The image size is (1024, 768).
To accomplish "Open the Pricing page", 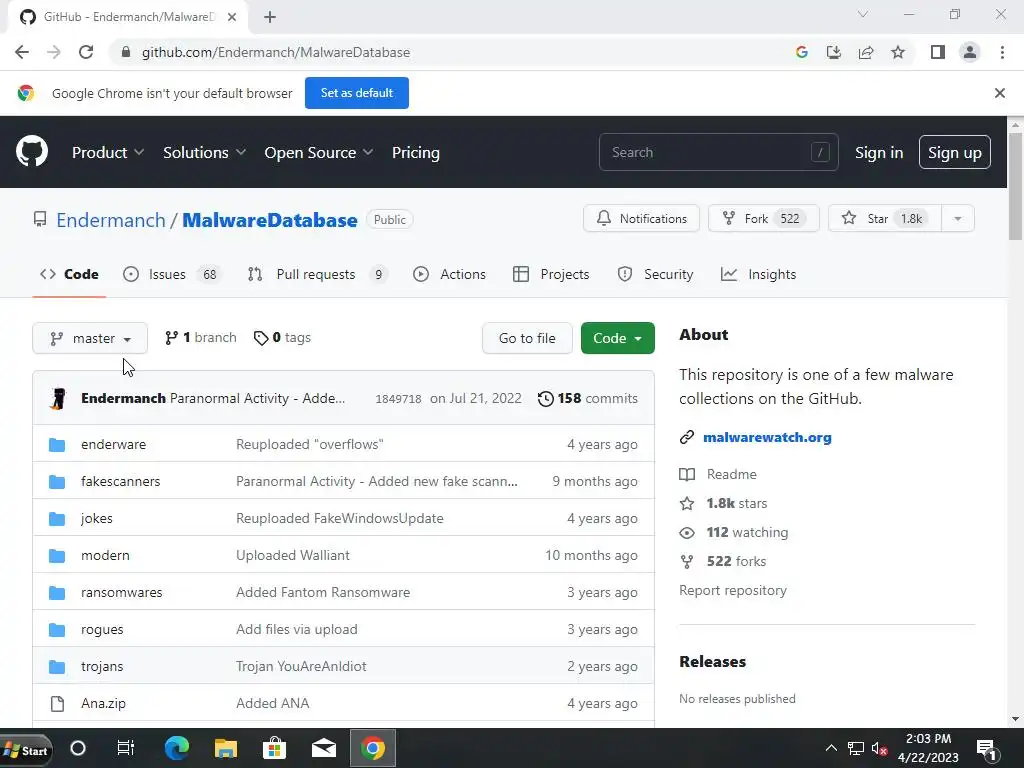I will click(x=416, y=152).
